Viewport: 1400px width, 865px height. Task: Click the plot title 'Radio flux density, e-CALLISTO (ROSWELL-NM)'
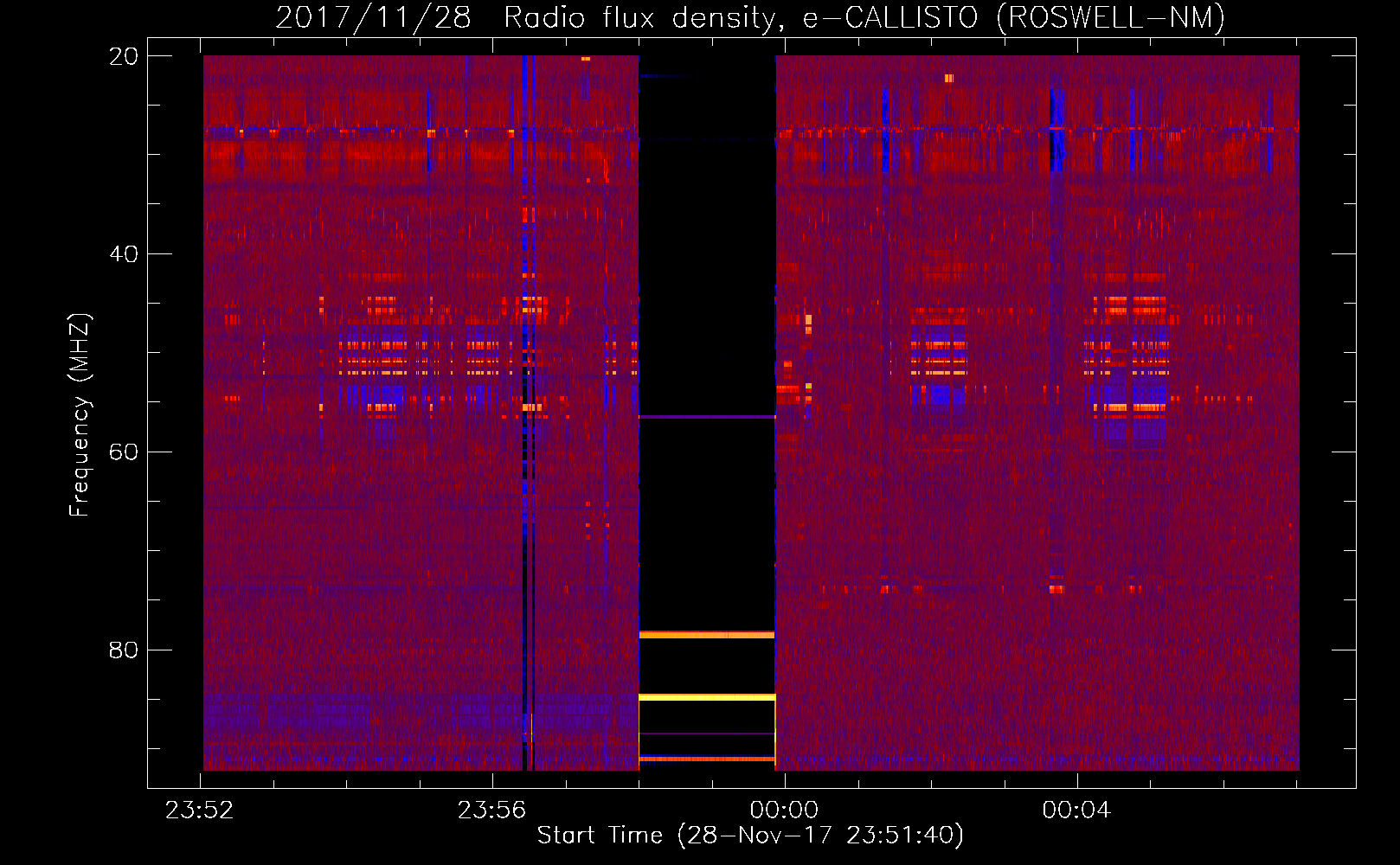point(864,17)
